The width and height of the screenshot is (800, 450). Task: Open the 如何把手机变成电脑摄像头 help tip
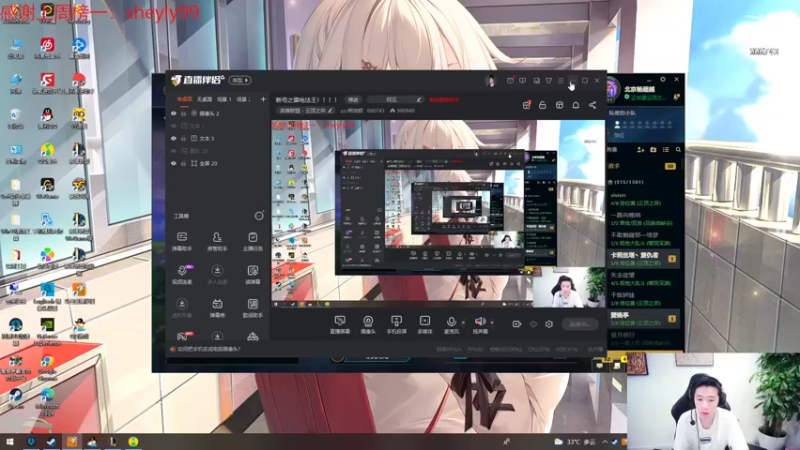click(x=205, y=349)
